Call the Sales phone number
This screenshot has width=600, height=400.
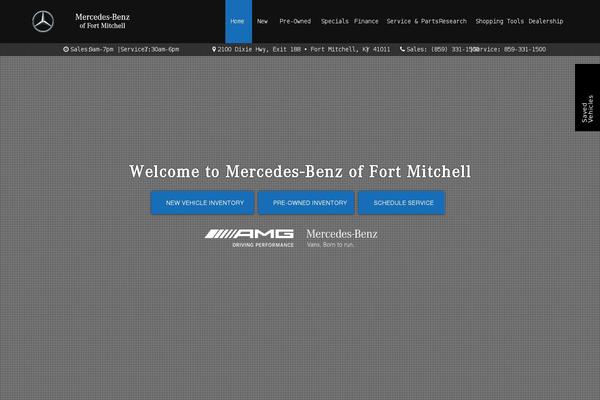[440, 49]
